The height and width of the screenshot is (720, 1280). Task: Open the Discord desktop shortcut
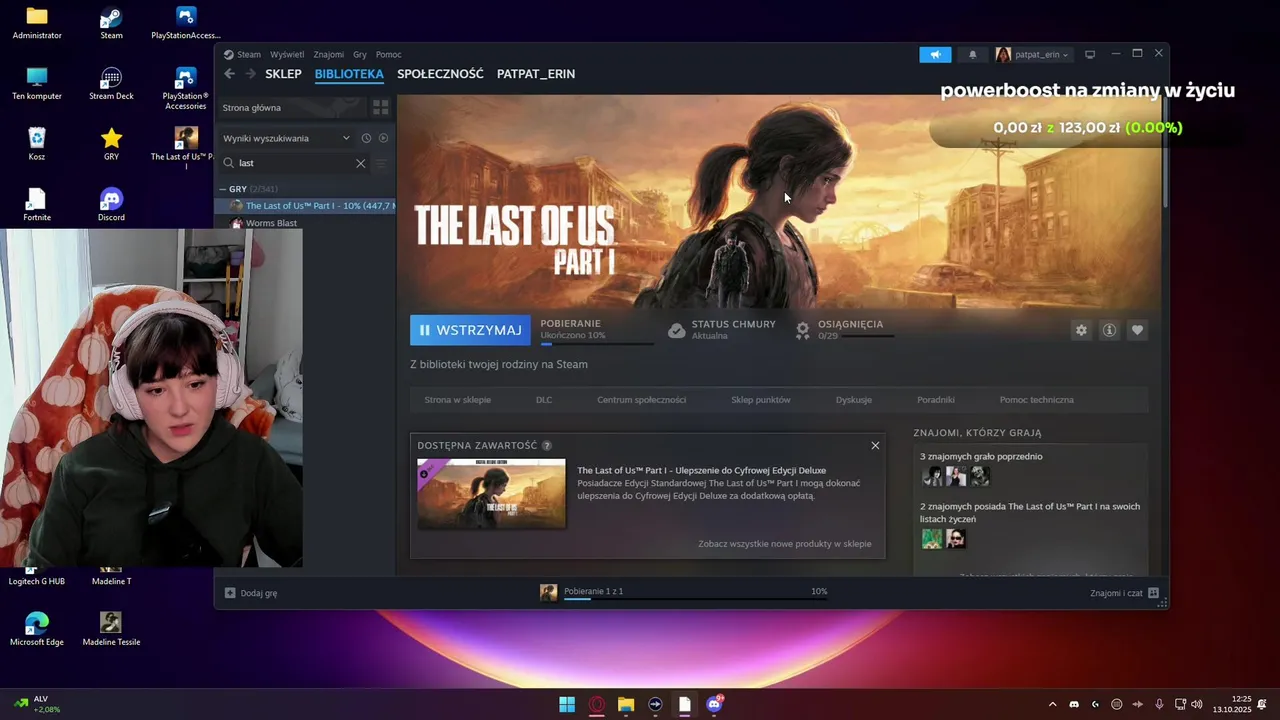click(111, 206)
